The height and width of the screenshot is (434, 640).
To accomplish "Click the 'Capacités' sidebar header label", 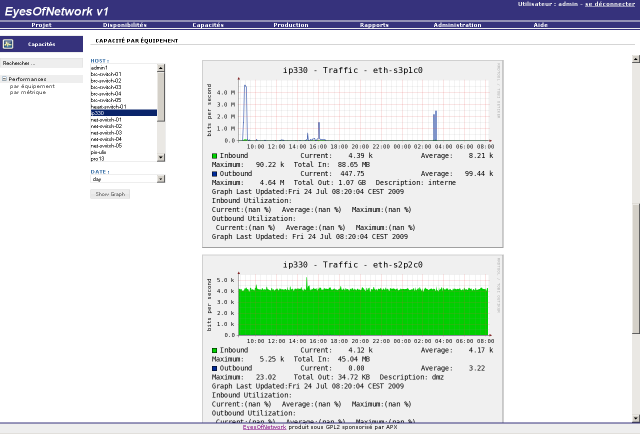I will pyautogui.click(x=41, y=44).
